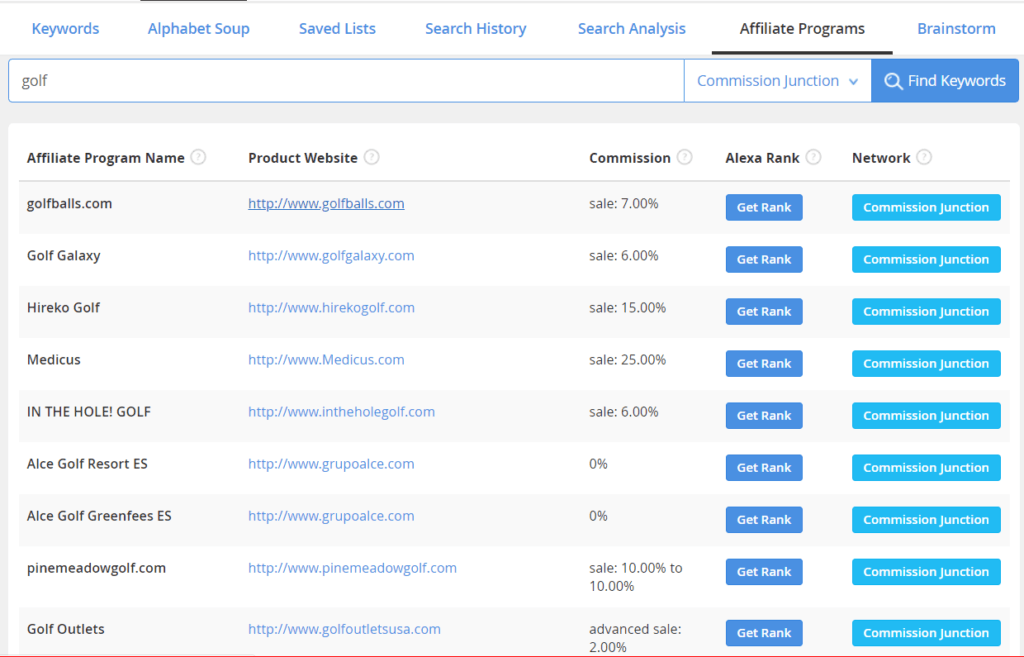Click the Alexa Rank help icon
This screenshot has width=1024, height=657.
tap(813, 157)
